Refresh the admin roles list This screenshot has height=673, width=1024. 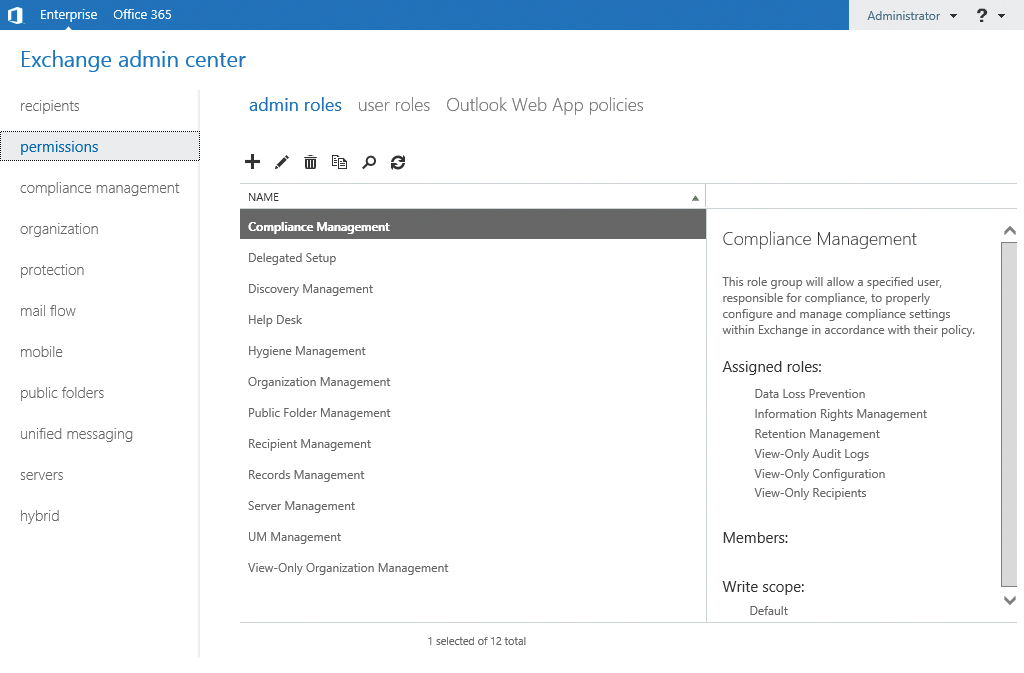[397, 161]
